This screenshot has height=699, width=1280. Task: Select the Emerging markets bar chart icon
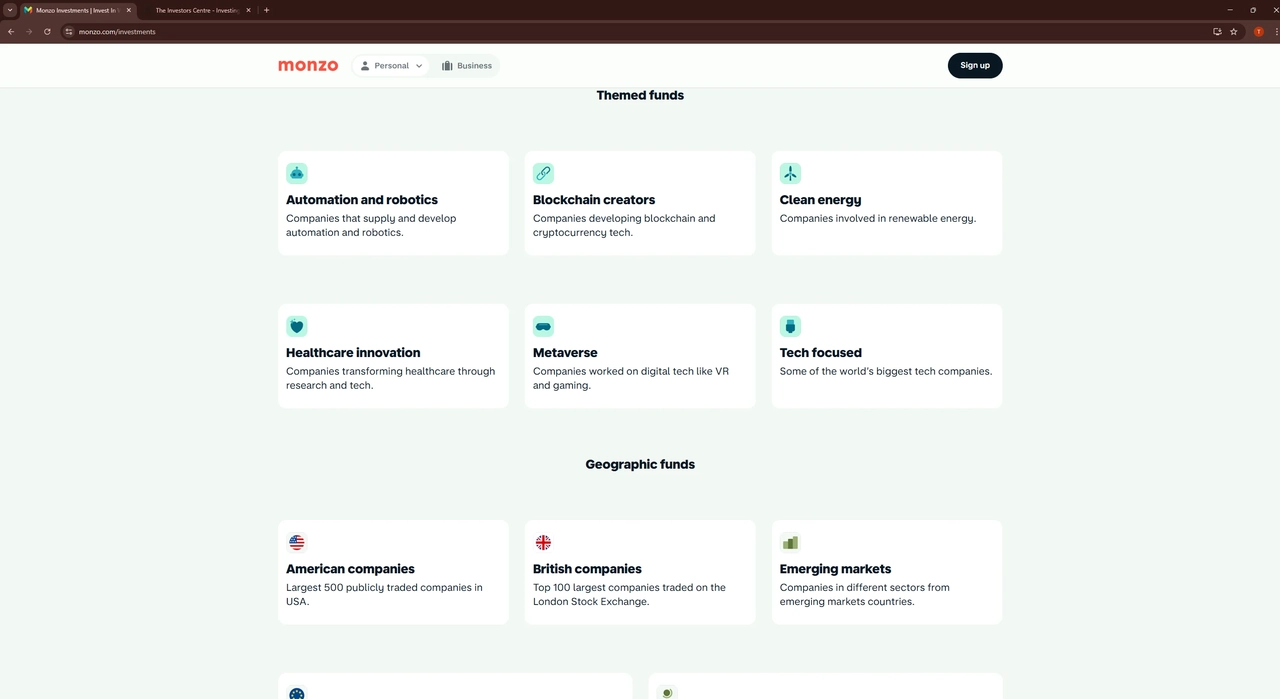pos(790,541)
